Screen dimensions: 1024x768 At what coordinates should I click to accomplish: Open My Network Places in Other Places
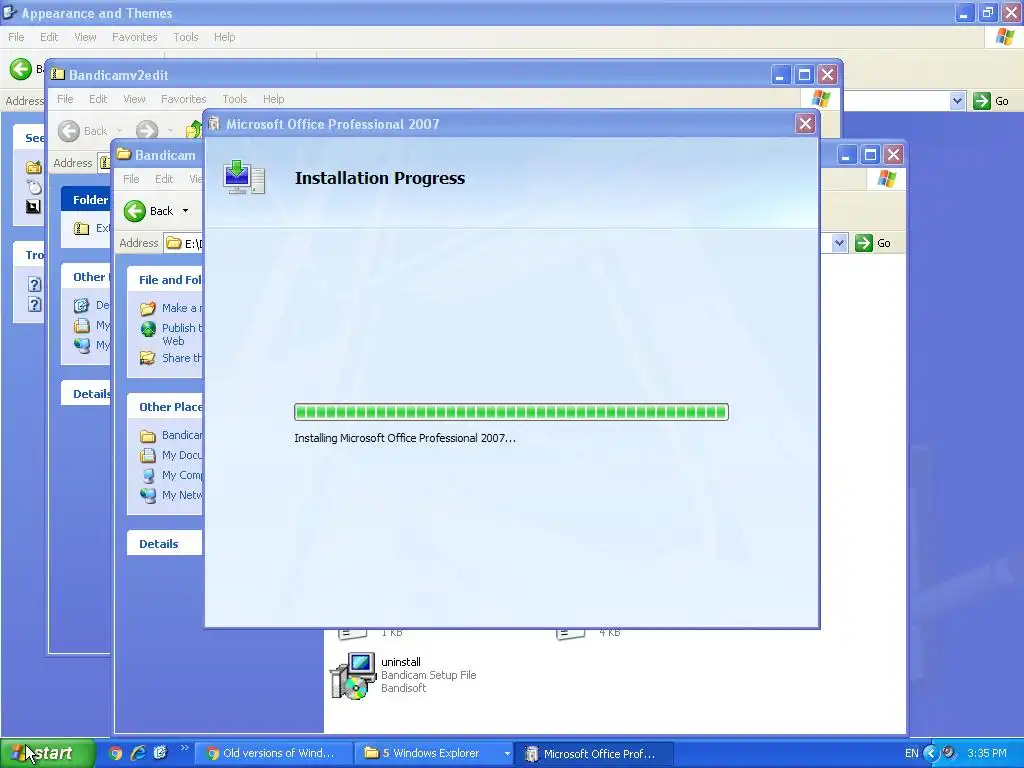[172, 495]
